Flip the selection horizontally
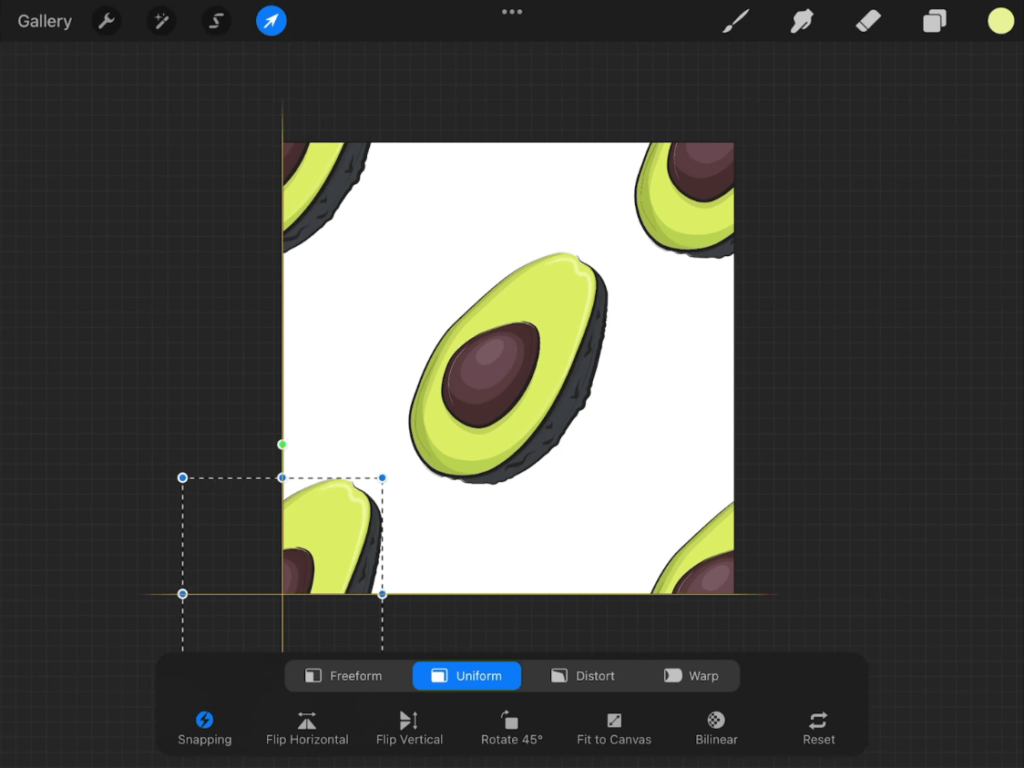 307,727
